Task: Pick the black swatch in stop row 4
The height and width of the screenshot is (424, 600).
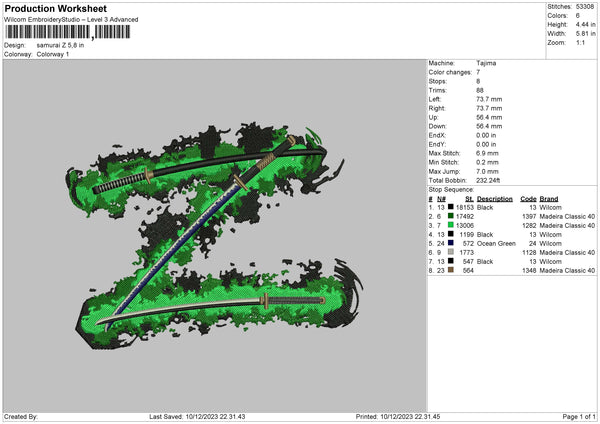Action: 451,234
